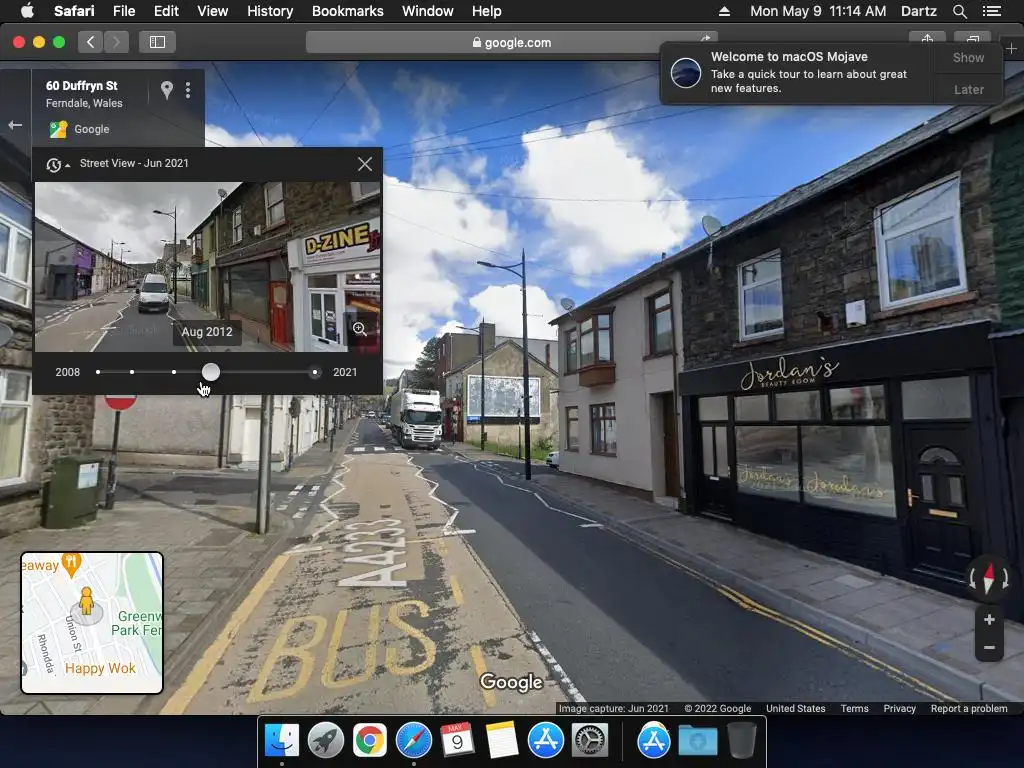The image size is (1024, 768).
Task: Click the Safari new tab plus button
Action: point(1011,48)
